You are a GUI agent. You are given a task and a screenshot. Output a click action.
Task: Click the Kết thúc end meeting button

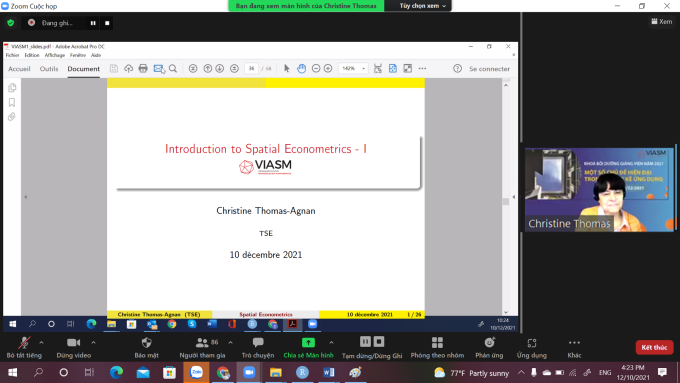click(x=654, y=347)
